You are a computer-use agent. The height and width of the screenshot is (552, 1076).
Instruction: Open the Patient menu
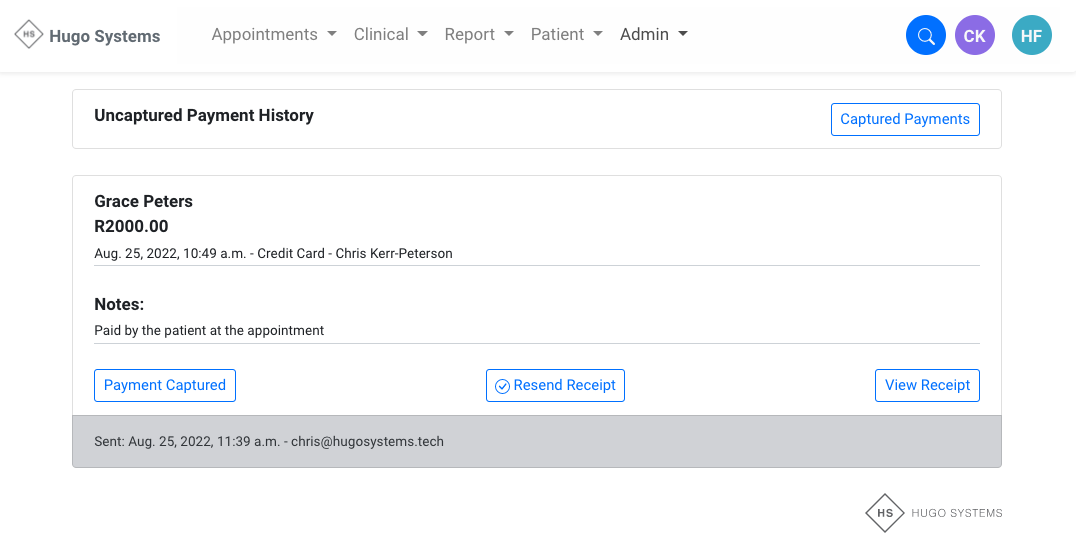point(566,35)
